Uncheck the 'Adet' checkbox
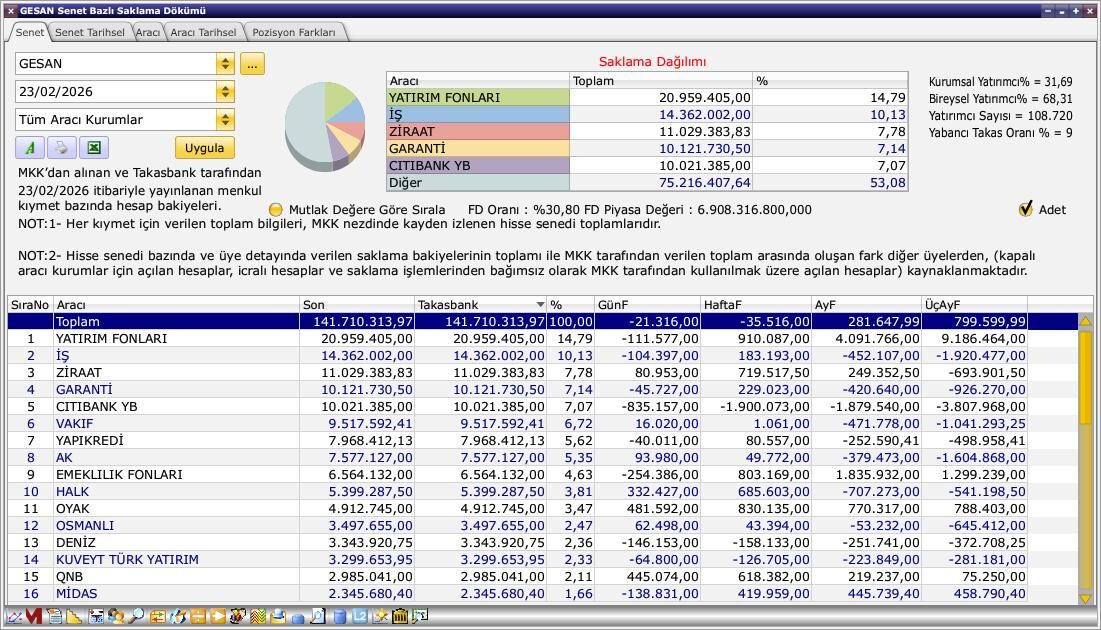The height and width of the screenshot is (630, 1101). pos(1025,210)
